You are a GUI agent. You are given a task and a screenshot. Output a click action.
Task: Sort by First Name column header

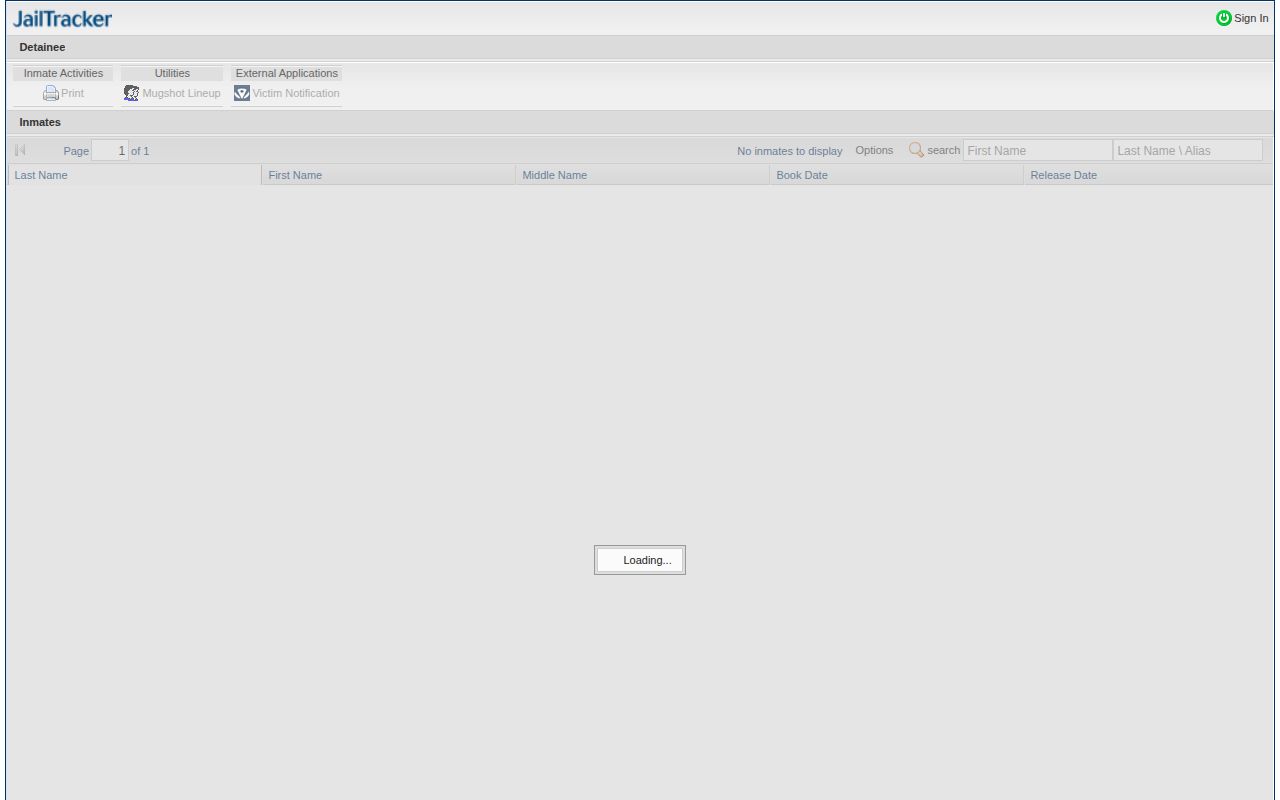pyautogui.click(x=389, y=175)
